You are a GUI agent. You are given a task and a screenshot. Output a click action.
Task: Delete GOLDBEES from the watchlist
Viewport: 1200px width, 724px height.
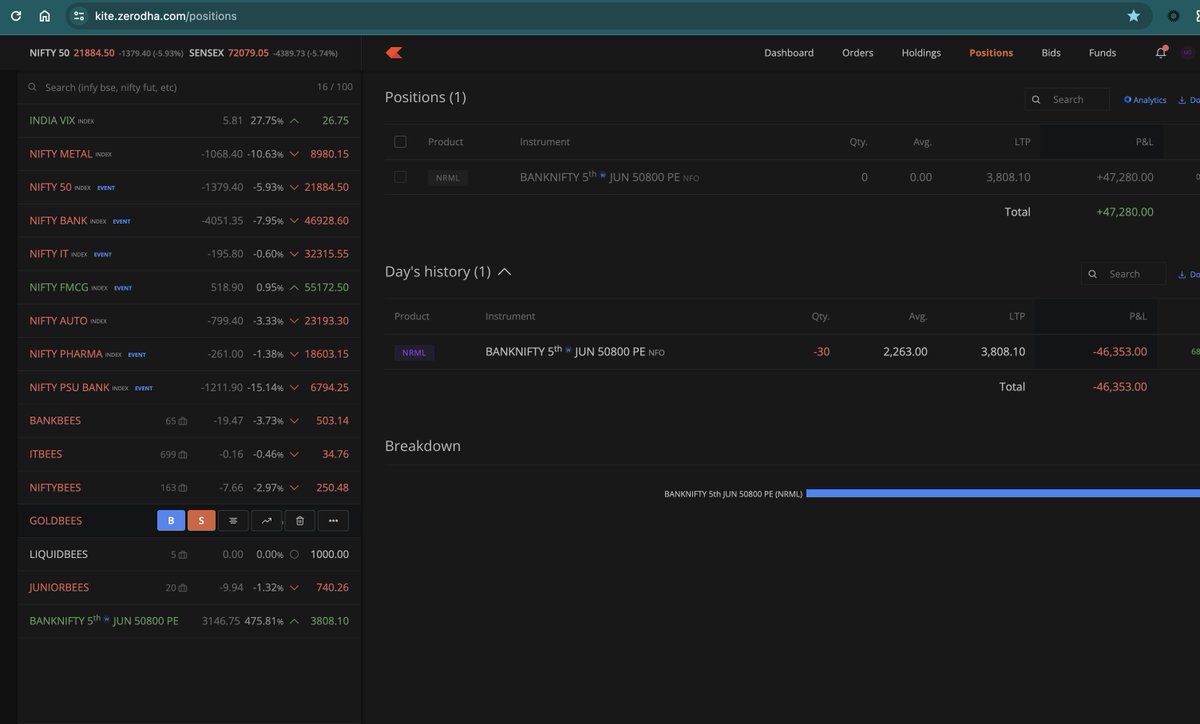(x=300, y=520)
